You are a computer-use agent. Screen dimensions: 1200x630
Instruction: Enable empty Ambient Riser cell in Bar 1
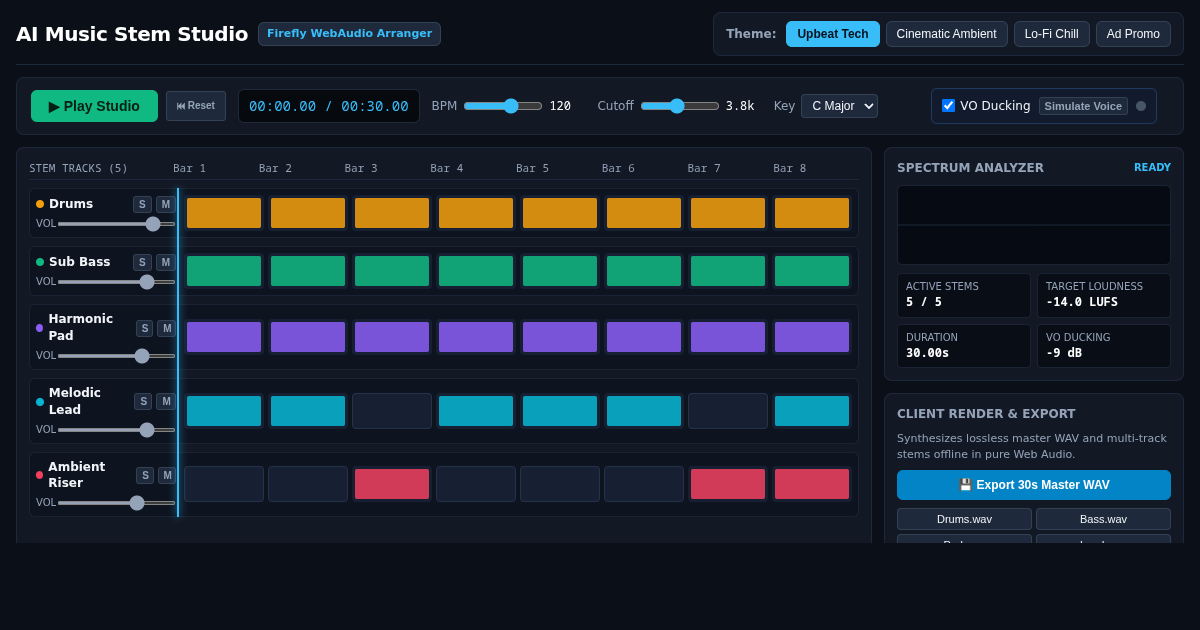224,484
